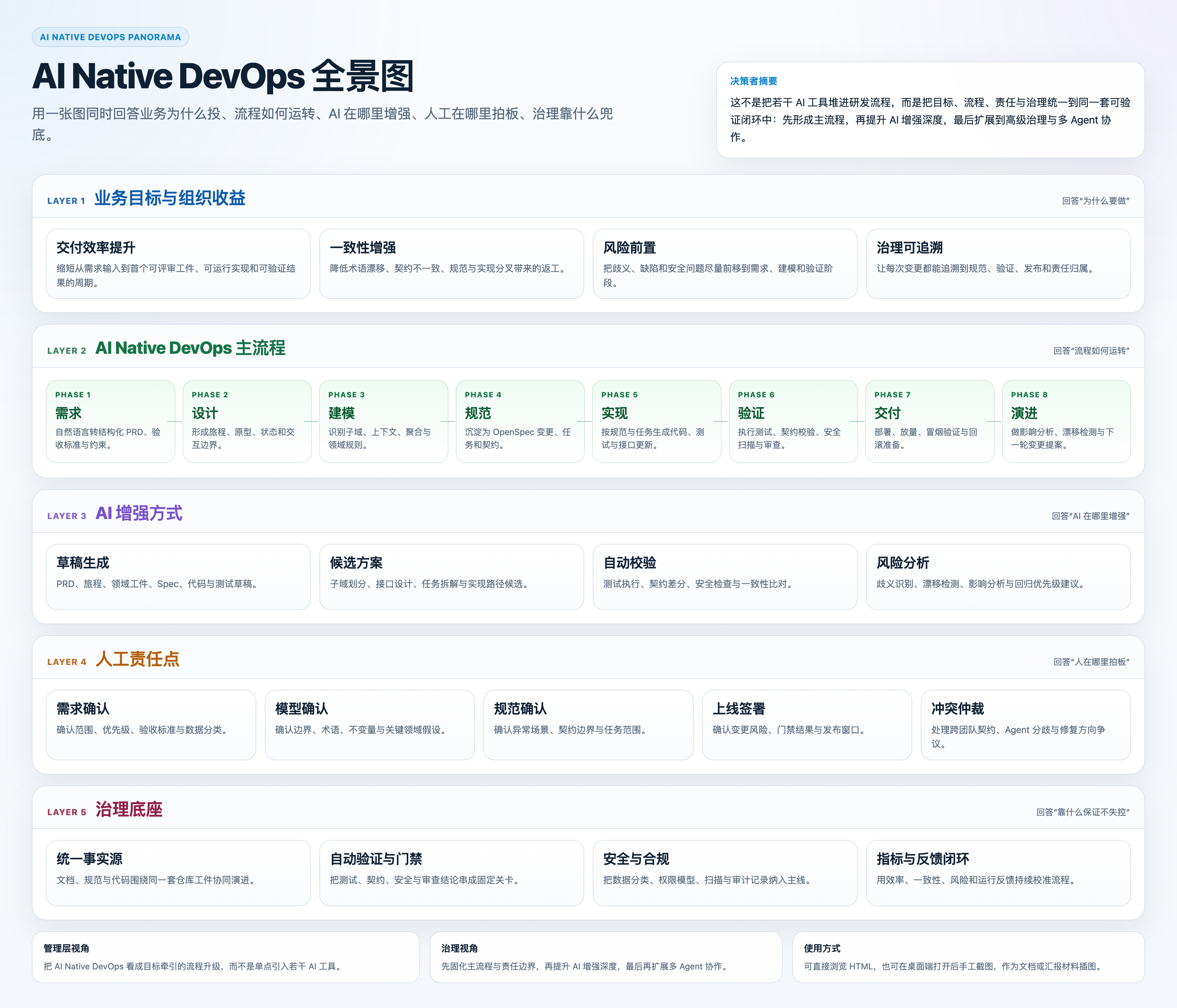The image size is (1177, 1008).
Task: Select the PHASE 1 需求 card
Action: [x=111, y=421]
